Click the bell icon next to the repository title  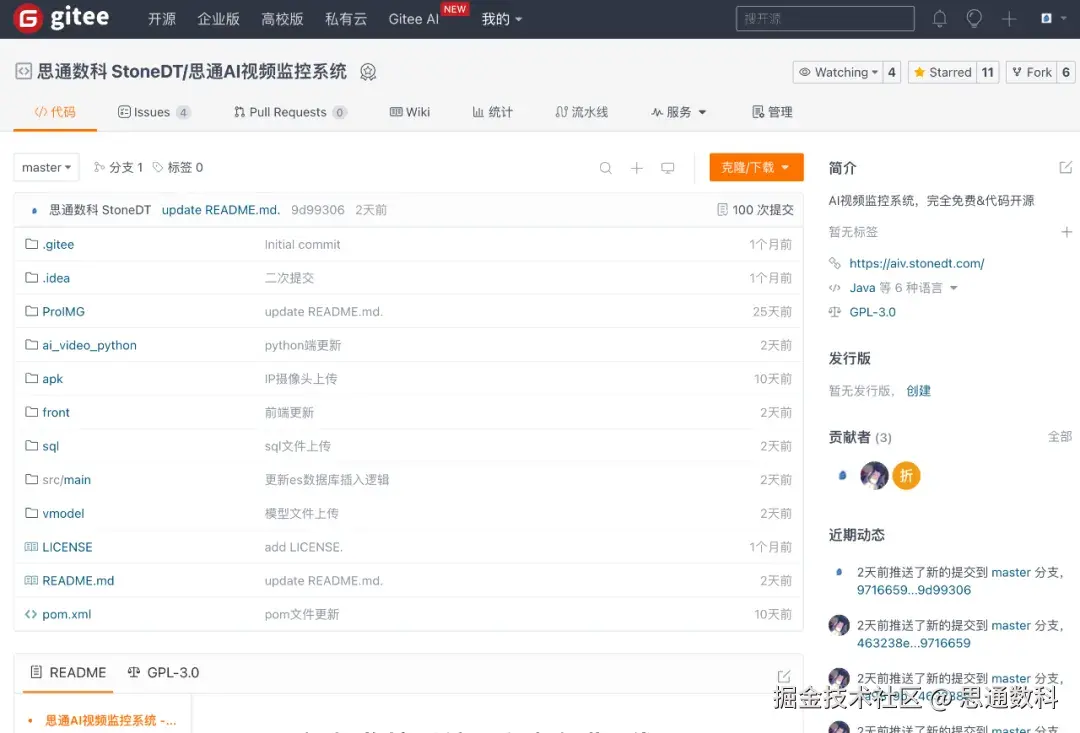coord(368,71)
